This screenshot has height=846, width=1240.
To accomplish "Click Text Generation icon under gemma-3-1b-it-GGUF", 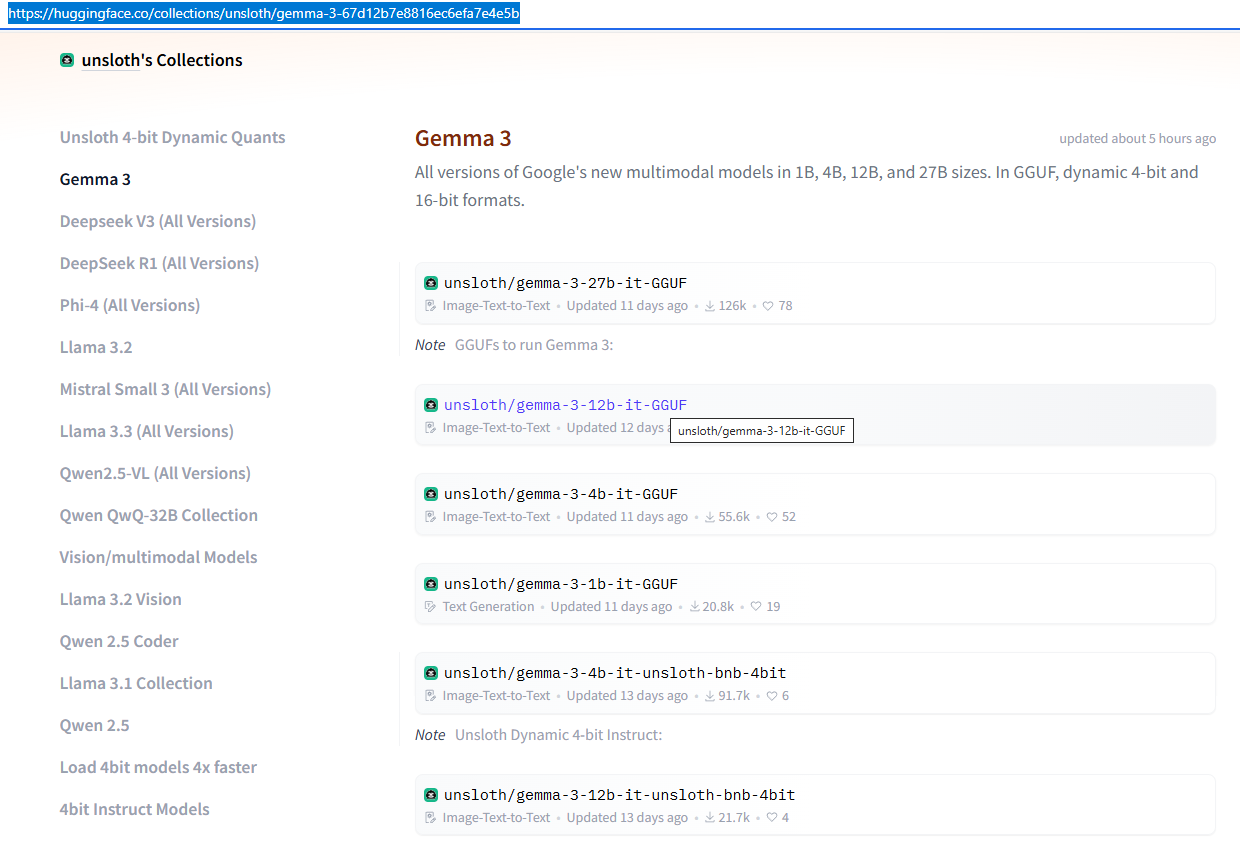I will click(x=431, y=607).
